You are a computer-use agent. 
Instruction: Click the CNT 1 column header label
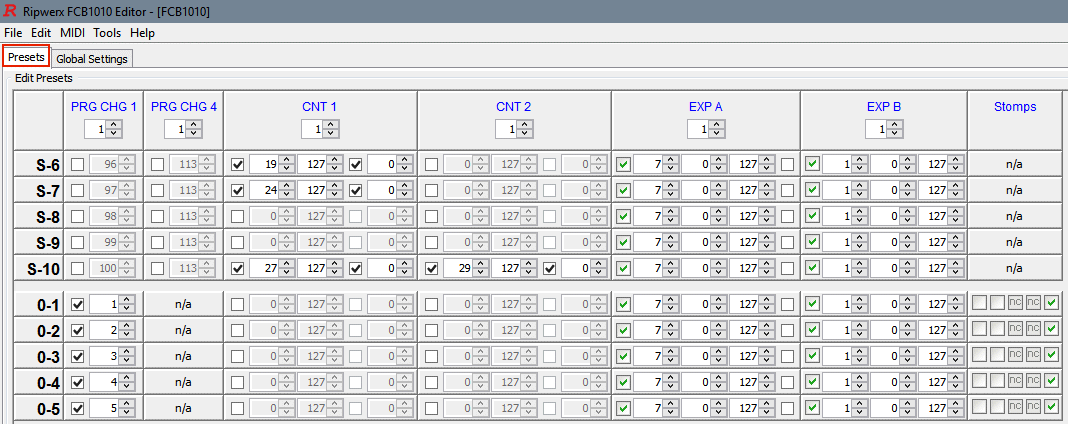pyautogui.click(x=319, y=107)
